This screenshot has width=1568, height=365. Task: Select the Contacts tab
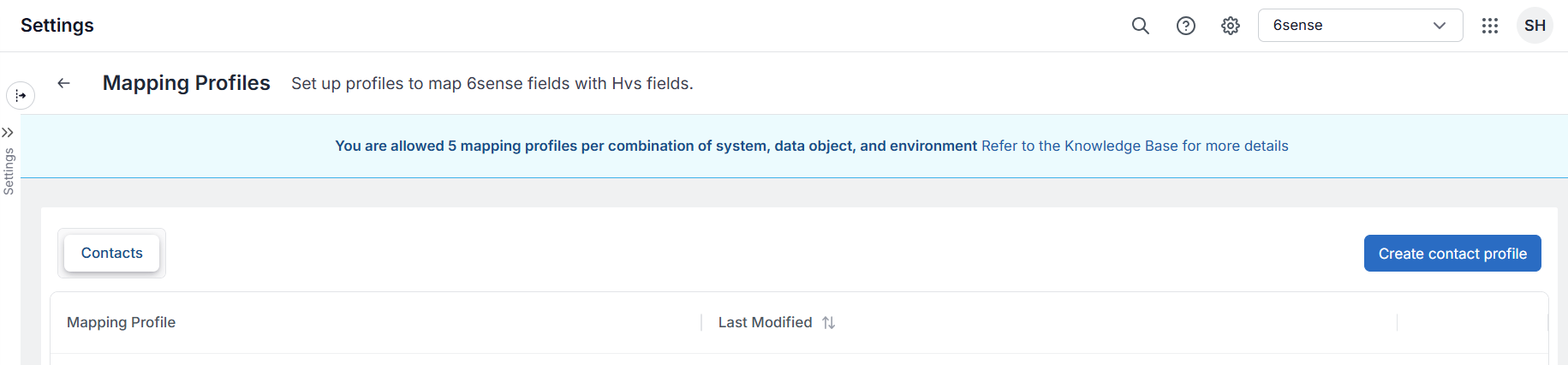coord(111,253)
